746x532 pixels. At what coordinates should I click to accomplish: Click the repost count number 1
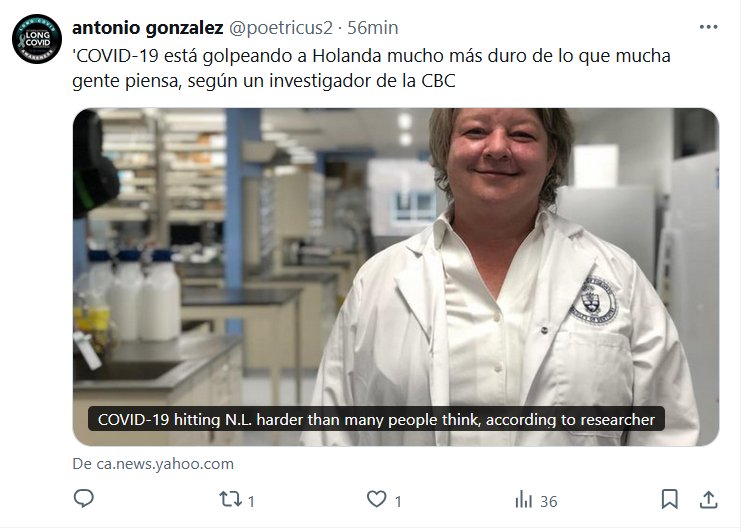tap(251, 502)
